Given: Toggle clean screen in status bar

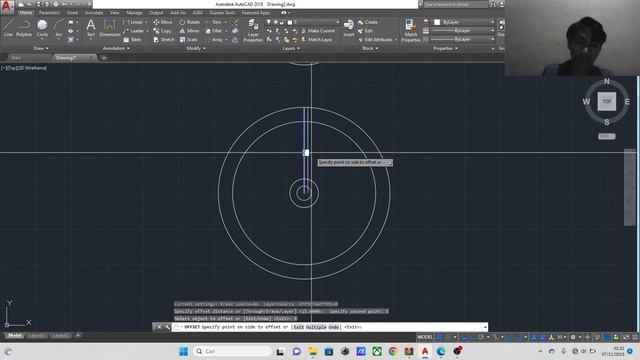Looking at the screenshot, I should [626, 337].
